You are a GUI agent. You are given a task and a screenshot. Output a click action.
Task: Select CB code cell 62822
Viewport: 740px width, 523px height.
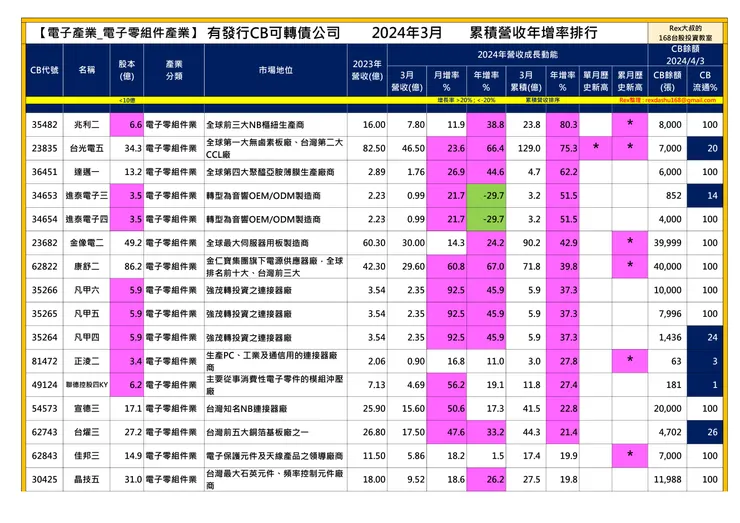(x=44, y=266)
